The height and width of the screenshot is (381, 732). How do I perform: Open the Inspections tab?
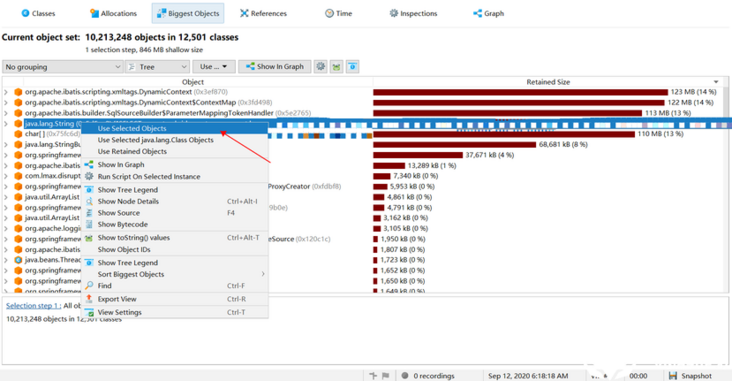pyautogui.click(x=413, y=14)
